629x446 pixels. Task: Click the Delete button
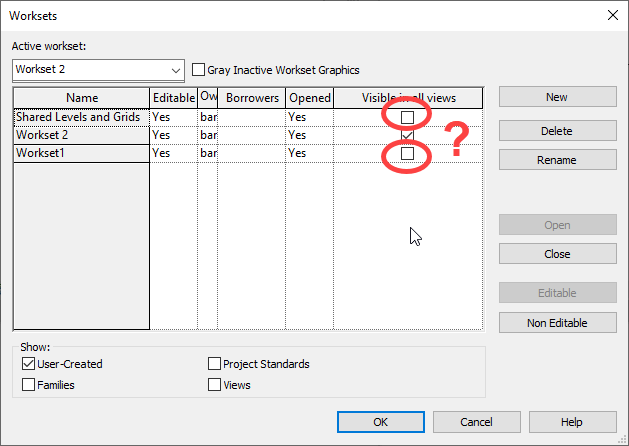pyautogui.click(x=558, y=131)
